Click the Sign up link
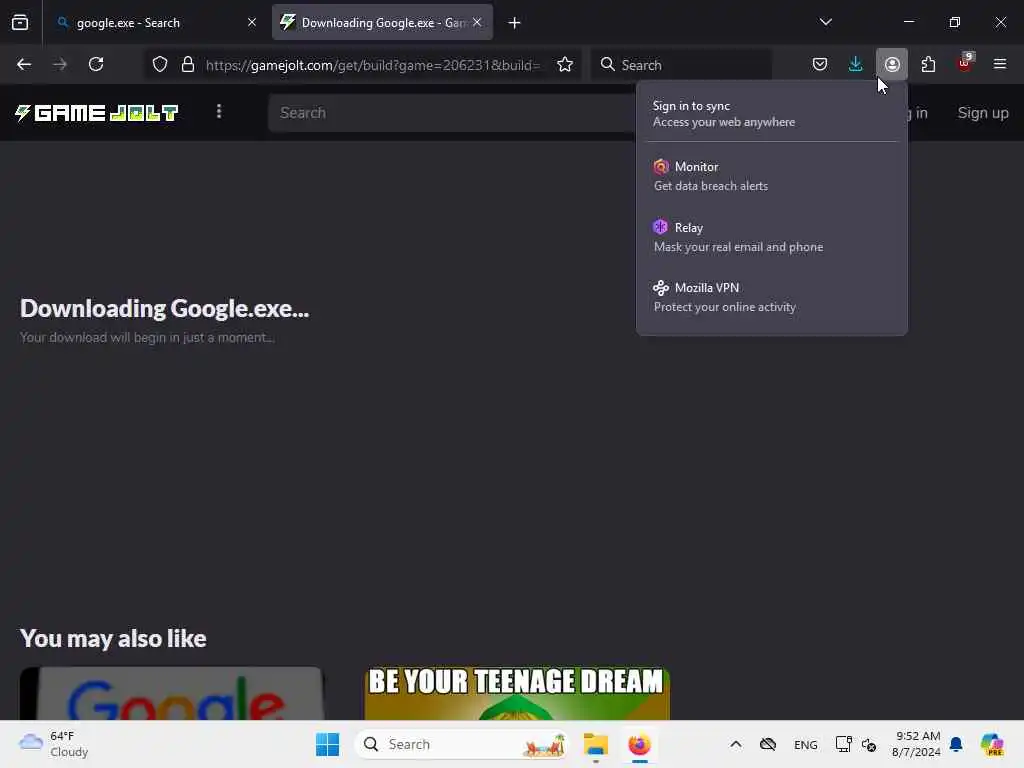 [x=983, y=112]
